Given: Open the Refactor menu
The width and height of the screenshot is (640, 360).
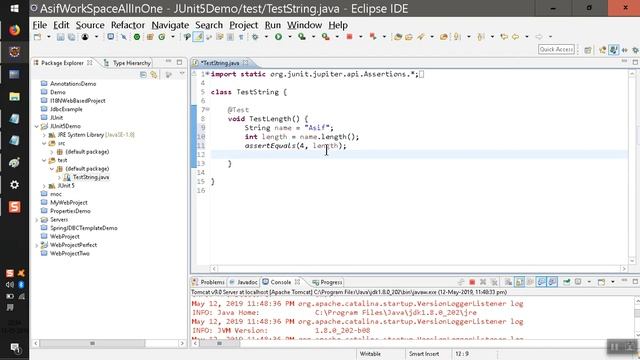Looking at the screenshot, I should [128, 25].
